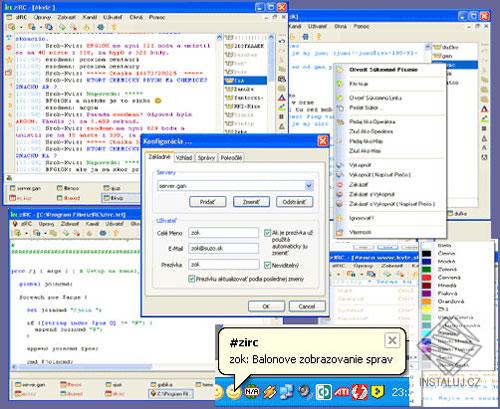Click the Cancel button in Konfigurácia dialog
500x409 pixels.
pyautogui.click(x=307, y=306)
